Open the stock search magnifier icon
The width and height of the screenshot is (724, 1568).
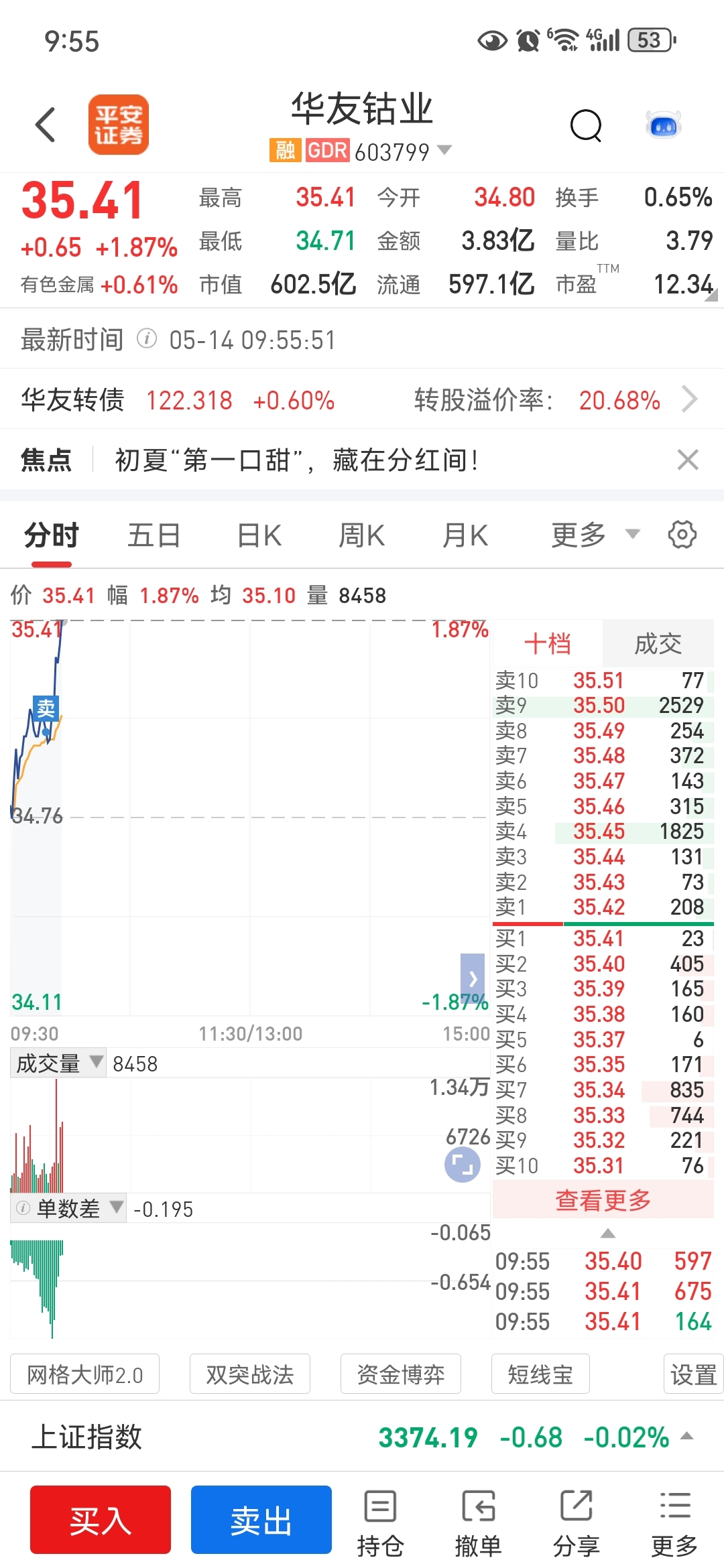pos(587,125)
